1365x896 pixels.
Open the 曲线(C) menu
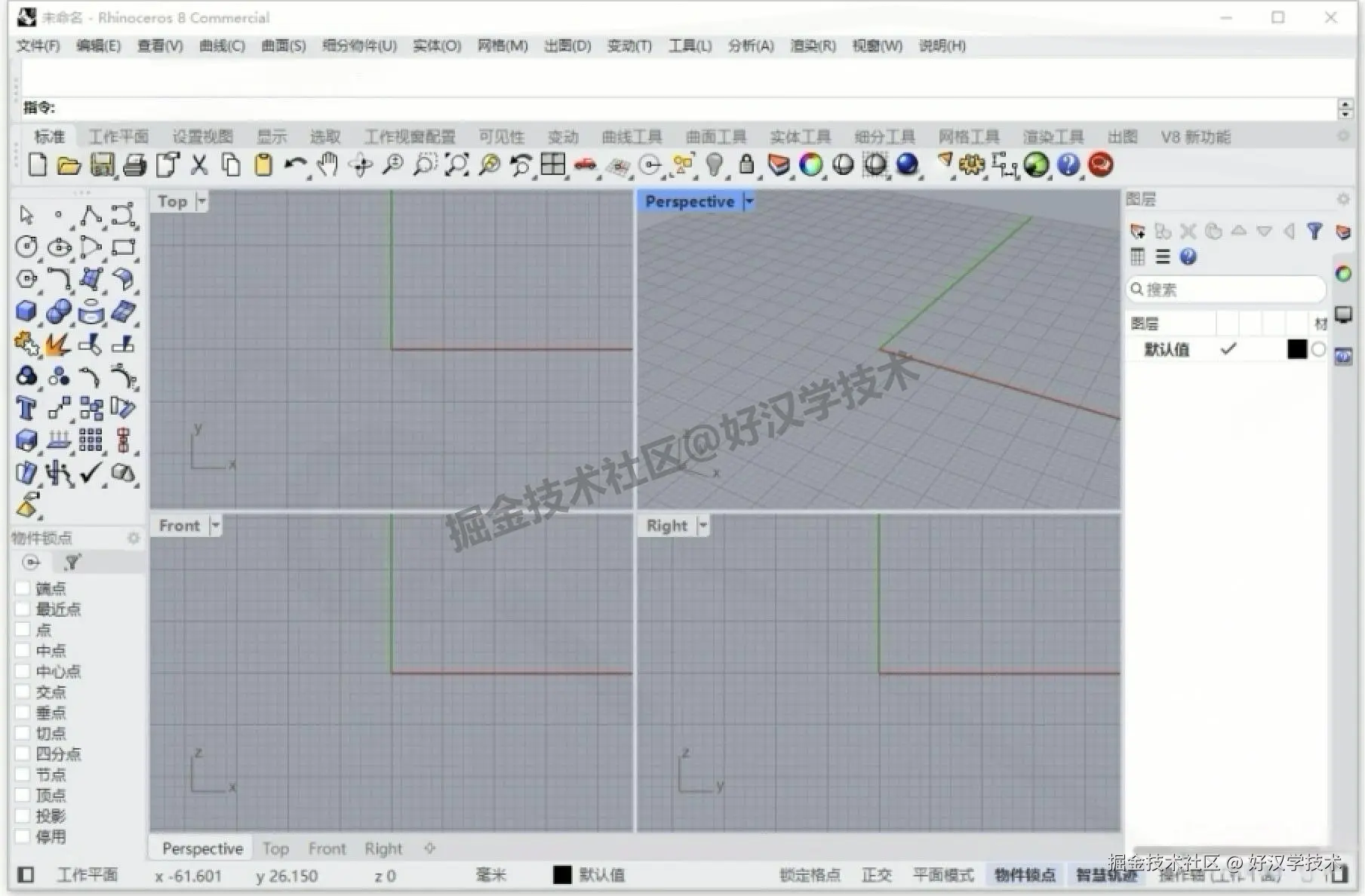(220, 46)
